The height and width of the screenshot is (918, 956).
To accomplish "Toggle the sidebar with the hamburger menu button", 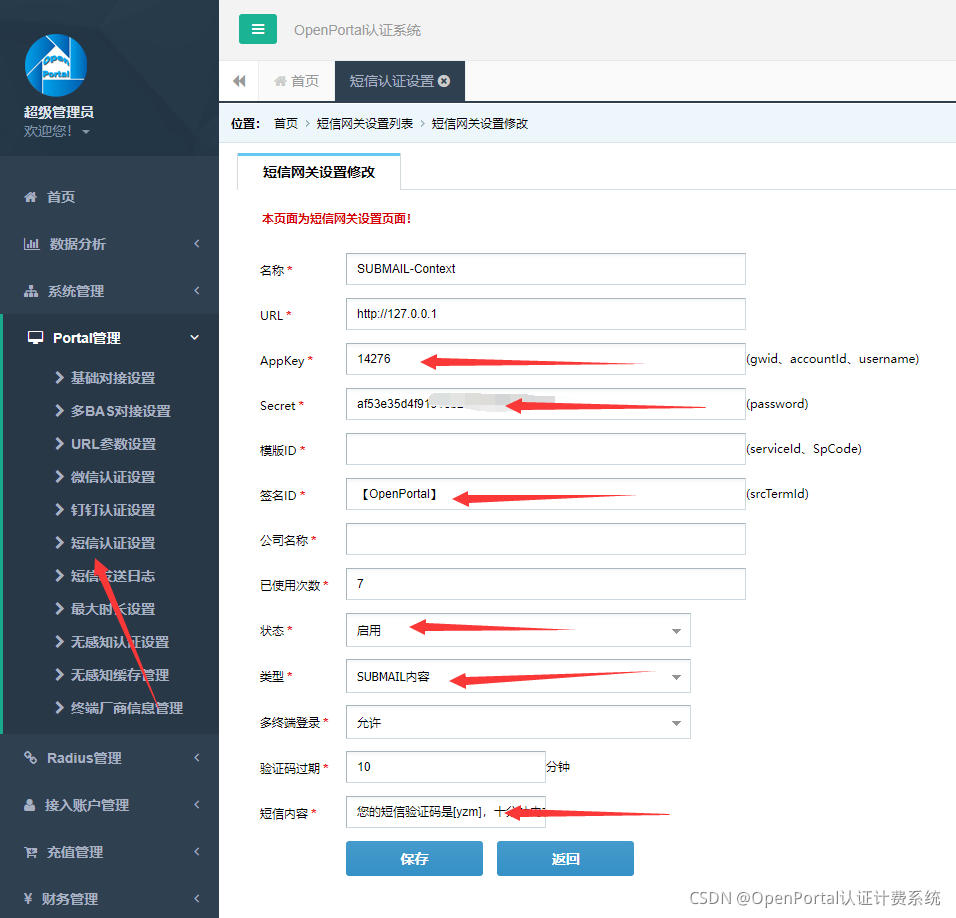I will coord(258,29).
